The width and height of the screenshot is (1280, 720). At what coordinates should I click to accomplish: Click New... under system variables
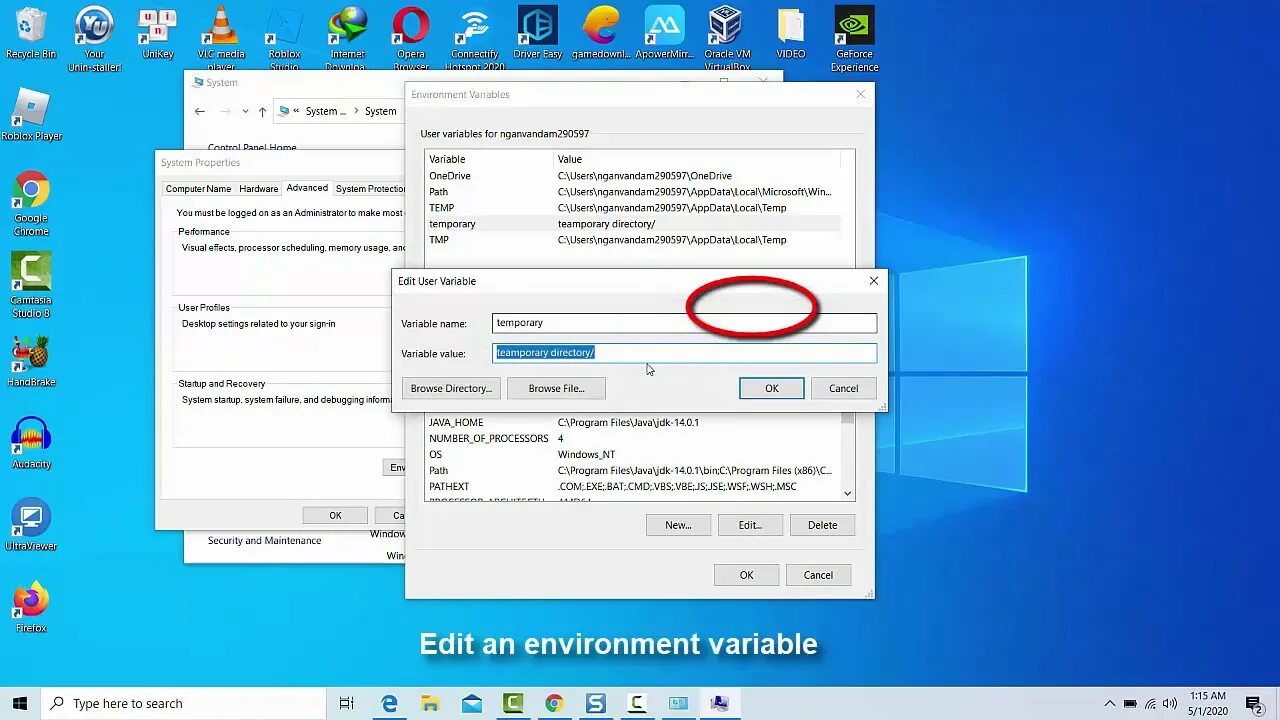pos(678,525)
